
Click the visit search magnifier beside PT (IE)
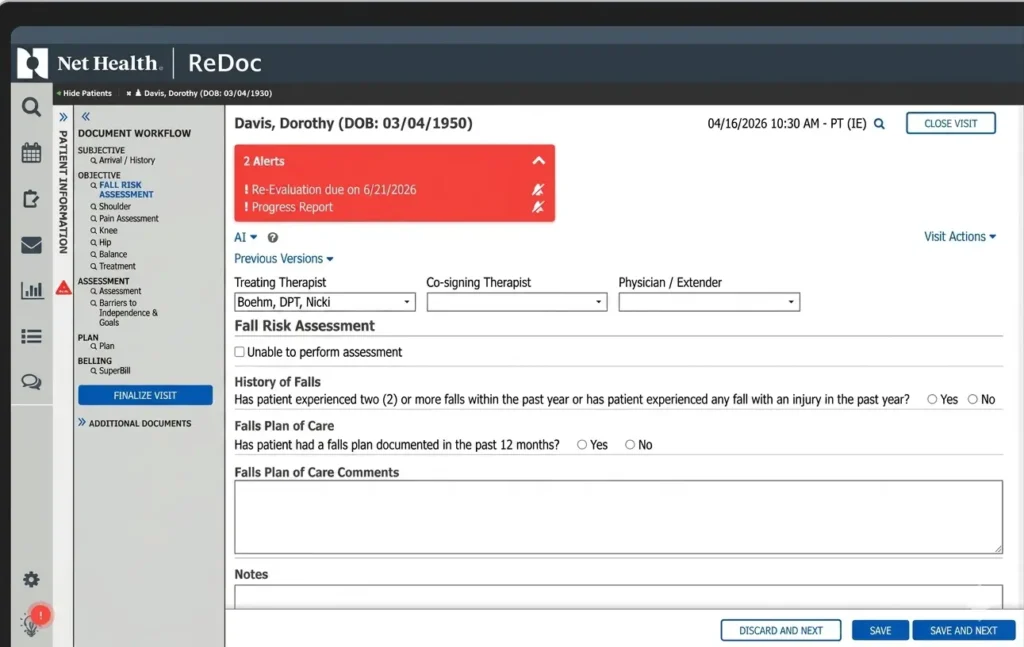click(879, 123)
